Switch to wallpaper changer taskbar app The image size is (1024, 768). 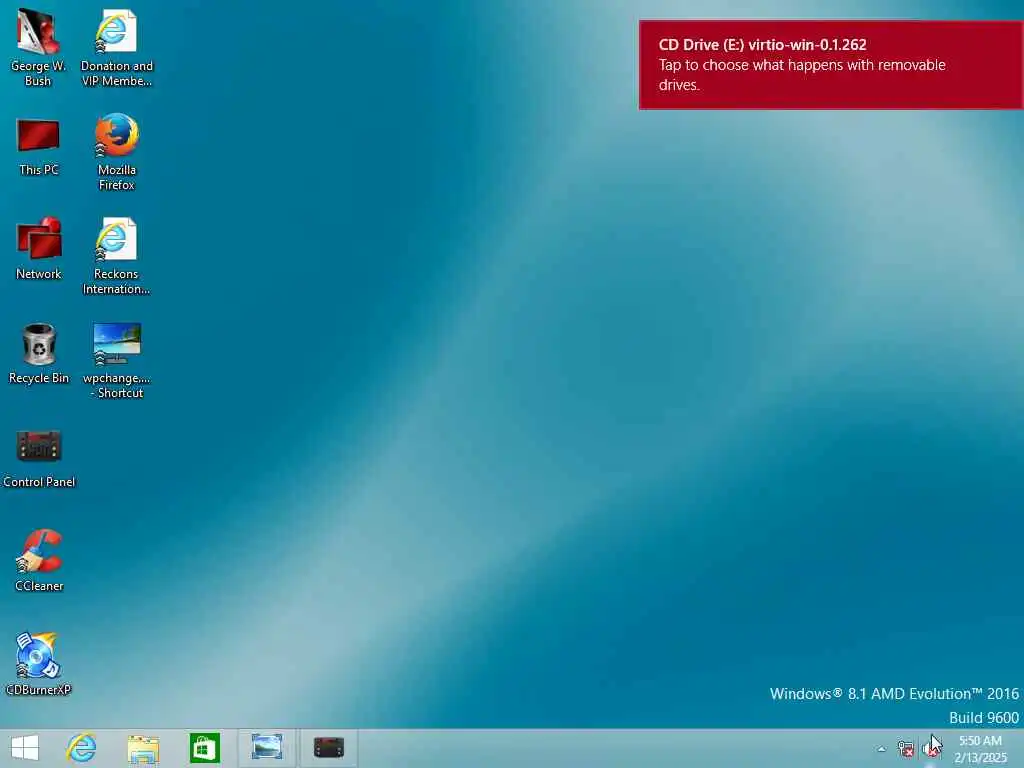click(266, 748)
